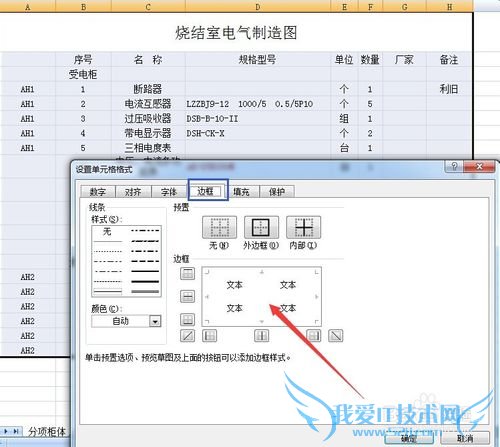Click the 带电显示器 cell
Screen dimensions: 500x447
point(148,133)
